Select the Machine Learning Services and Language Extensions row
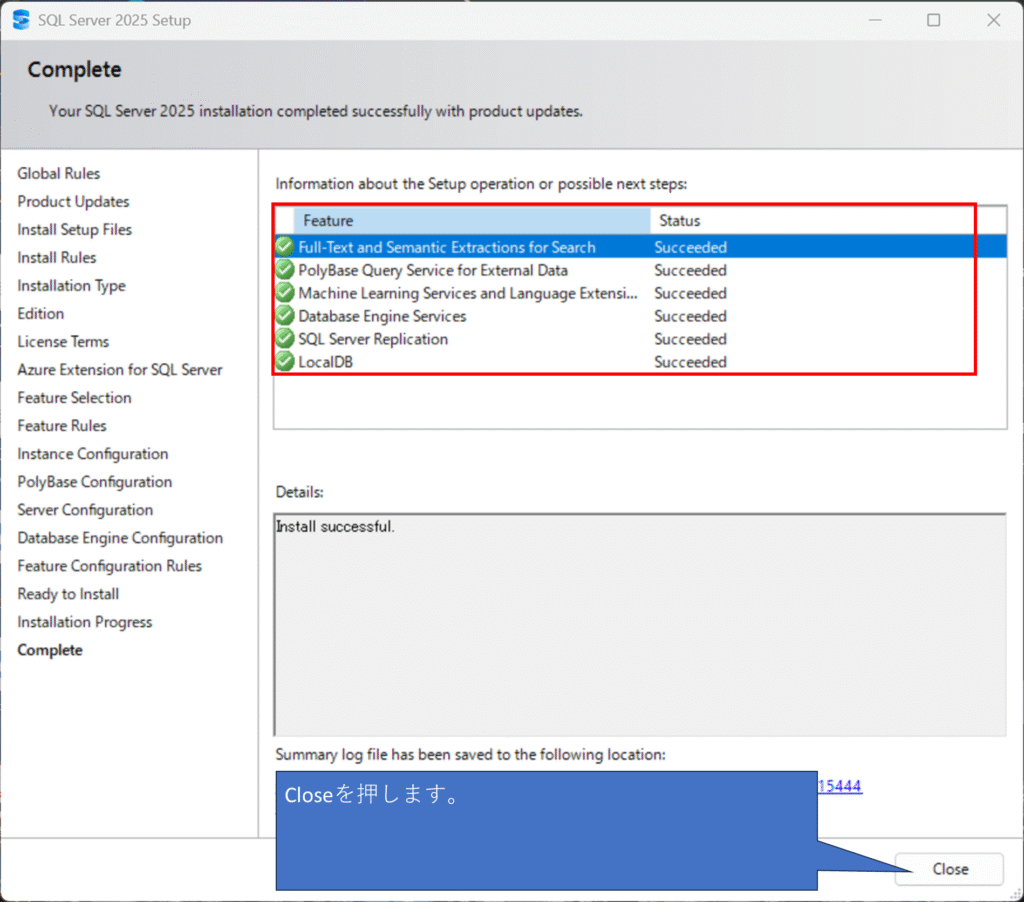Image resolution: width=1024 pixels, height=902 pixels. coord(640,293)
